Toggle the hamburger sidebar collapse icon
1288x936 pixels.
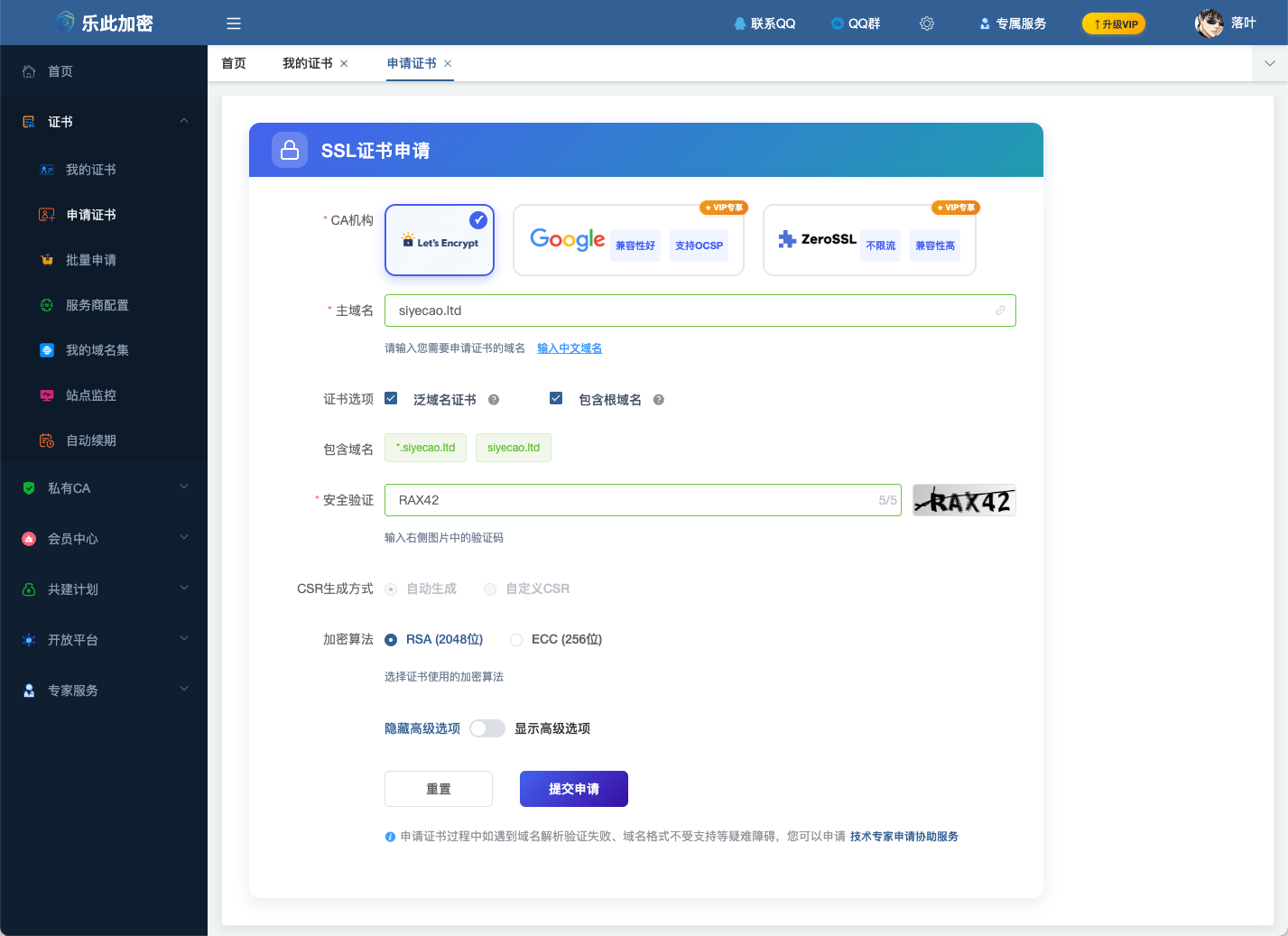tap(234, 23)
